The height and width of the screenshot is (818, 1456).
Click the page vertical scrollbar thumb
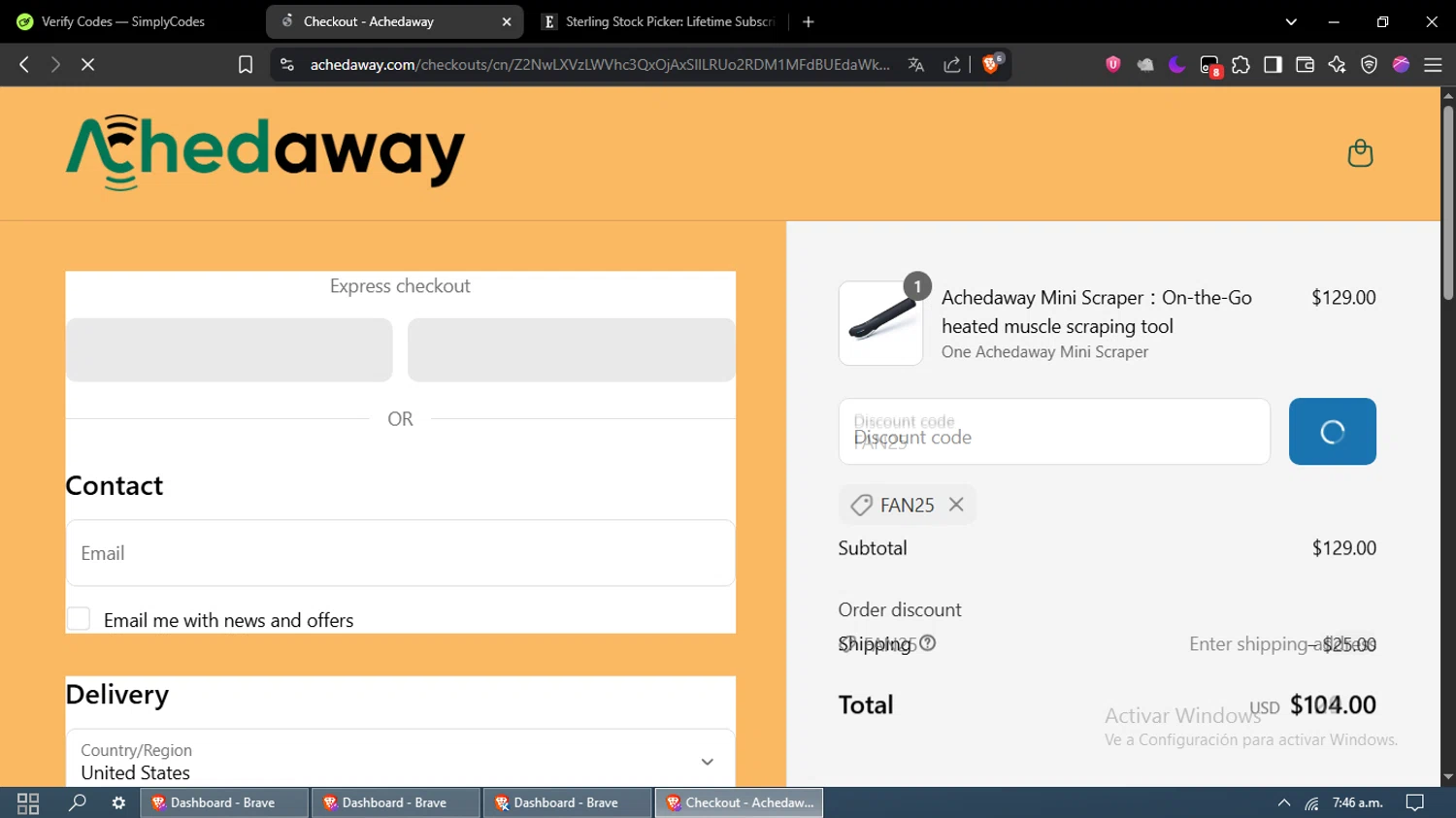1448,203
